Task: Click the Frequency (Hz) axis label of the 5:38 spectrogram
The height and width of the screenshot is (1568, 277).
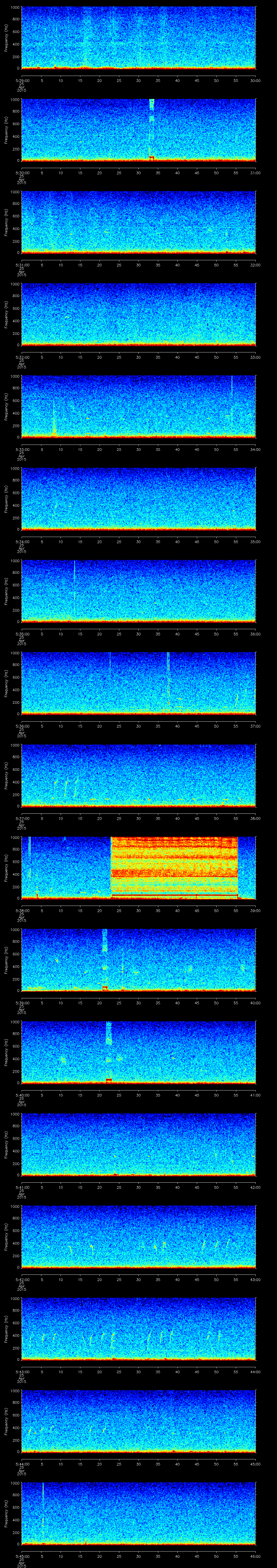Action: click(x=6, y=868)
